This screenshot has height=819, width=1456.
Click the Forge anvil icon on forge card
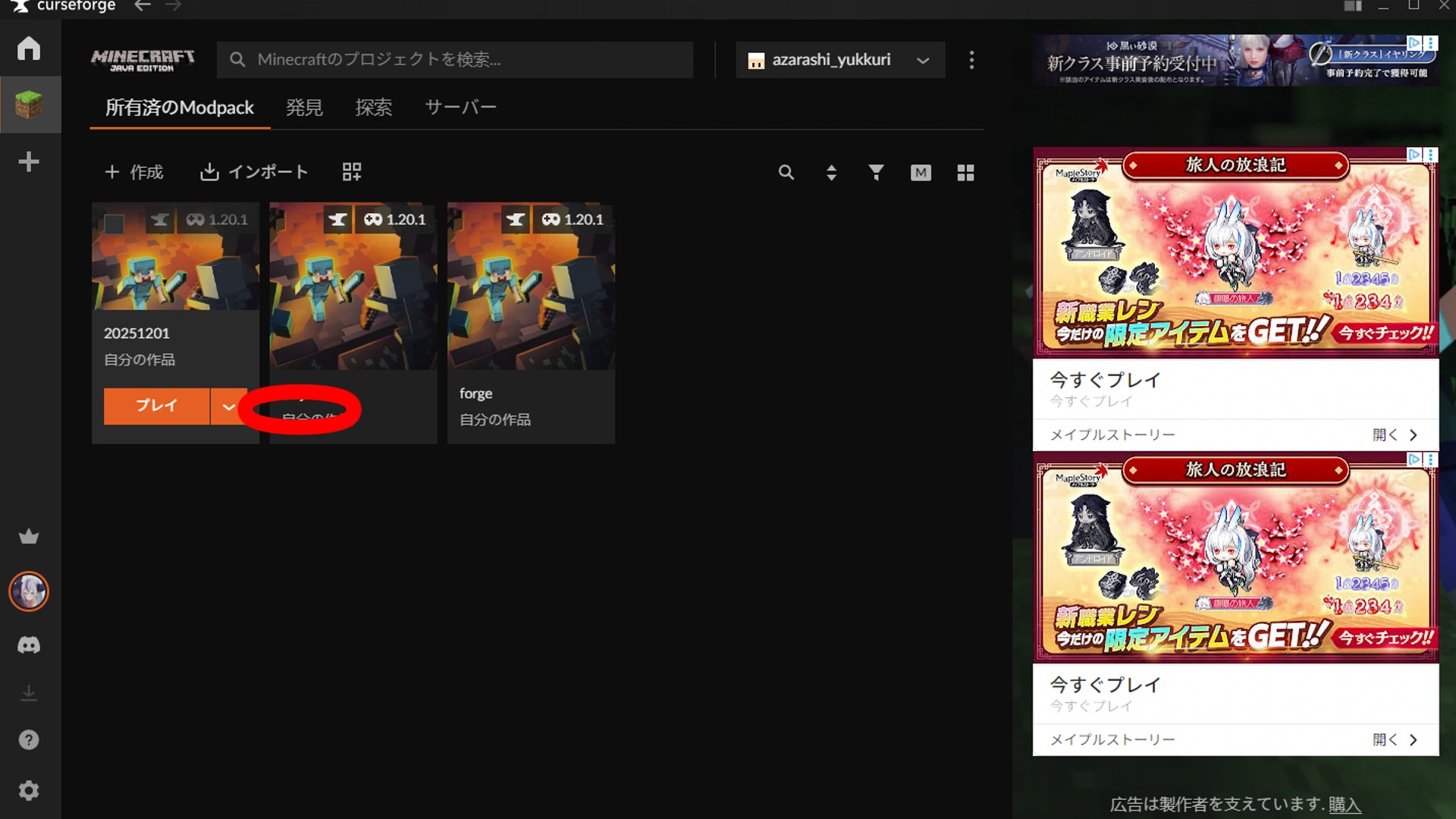[516, 220]
